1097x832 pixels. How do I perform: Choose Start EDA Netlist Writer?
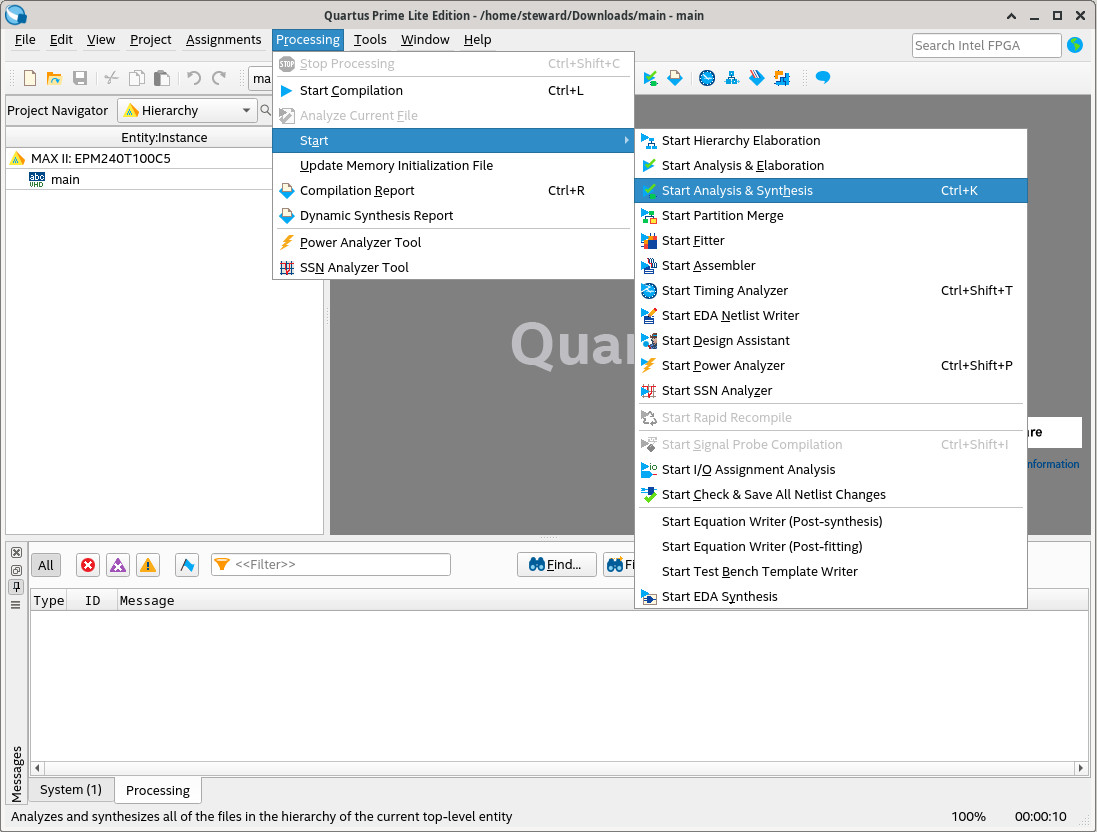pos(830,316)
